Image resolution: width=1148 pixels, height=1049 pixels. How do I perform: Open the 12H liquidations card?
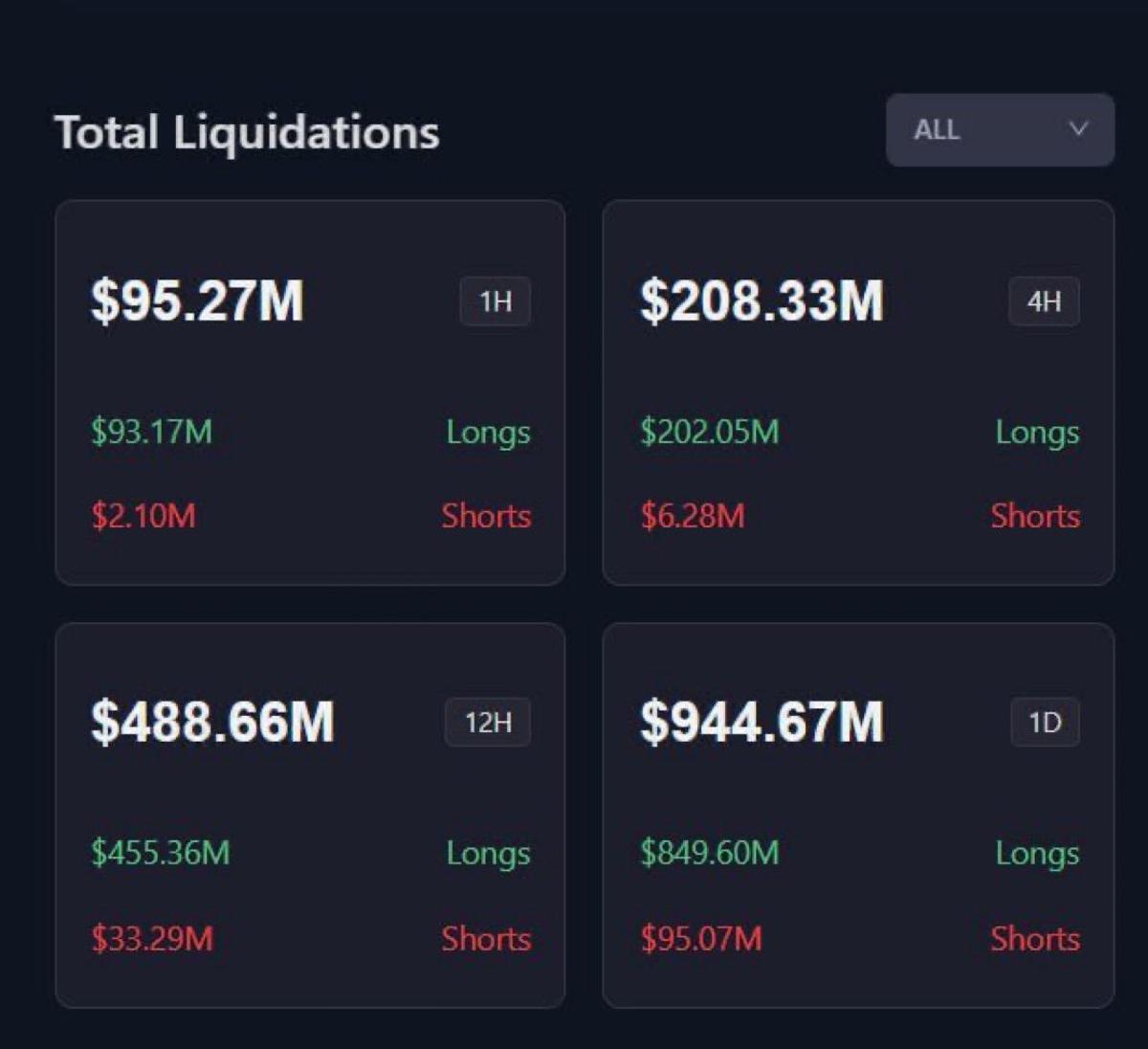click(x=311, y=814)
